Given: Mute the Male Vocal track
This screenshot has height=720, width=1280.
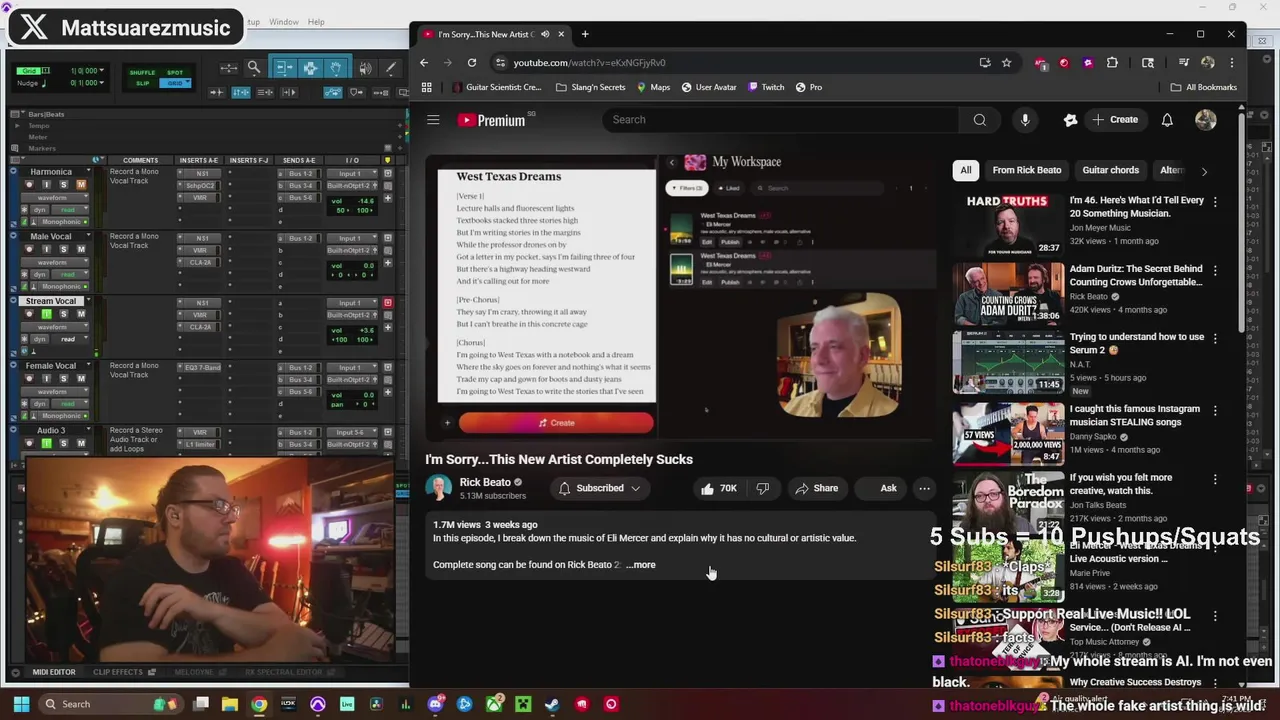Looking at the screenshot, I should pos(81,249).
